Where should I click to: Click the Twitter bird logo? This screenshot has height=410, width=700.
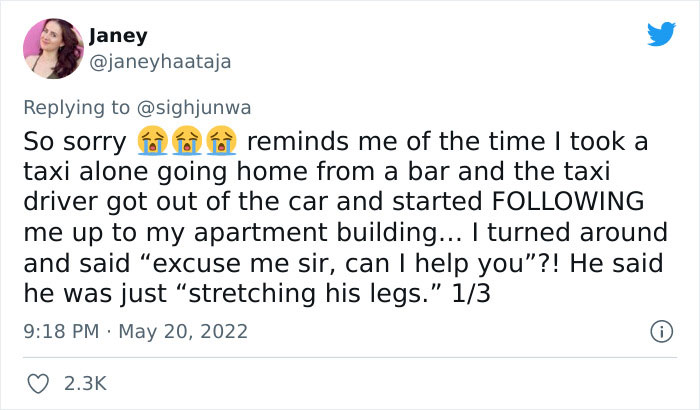click(x=661, y=34)
